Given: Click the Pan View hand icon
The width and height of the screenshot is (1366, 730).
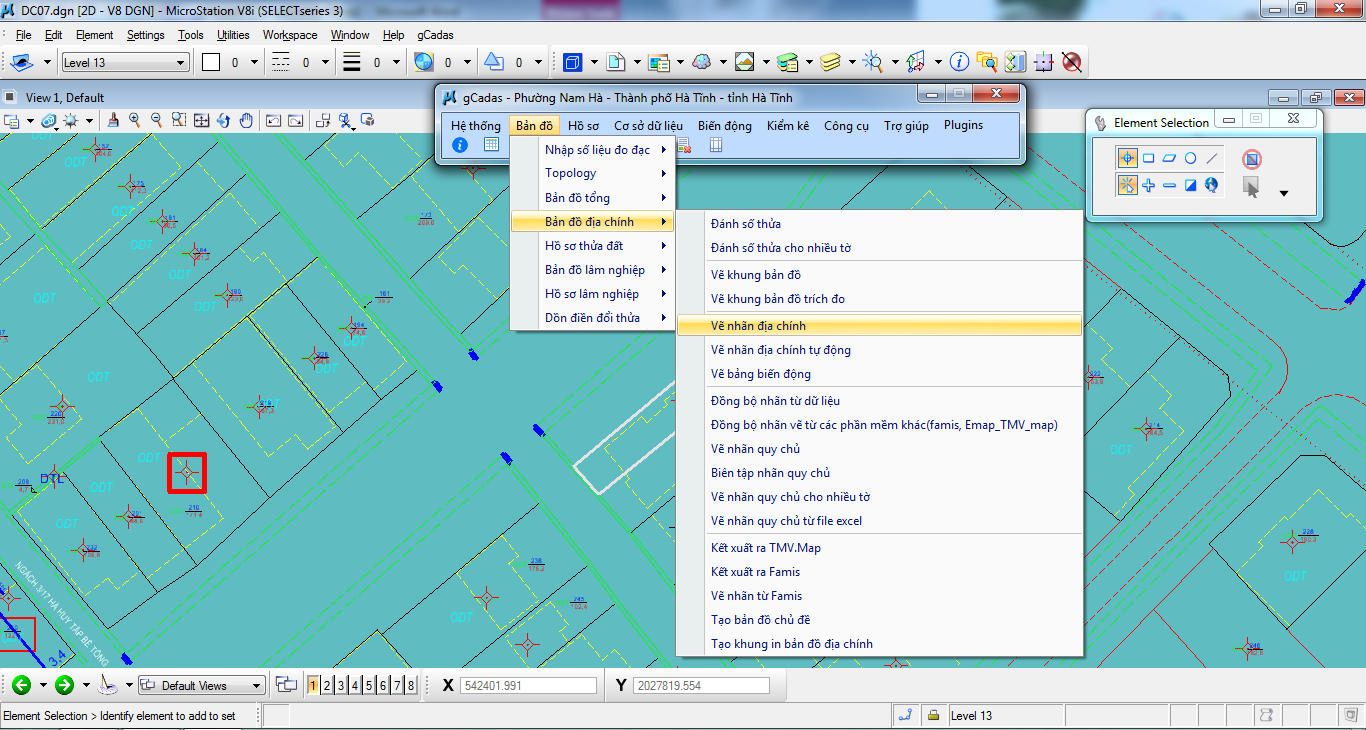Looking at the screenshot, I should (x=248, y=120).
